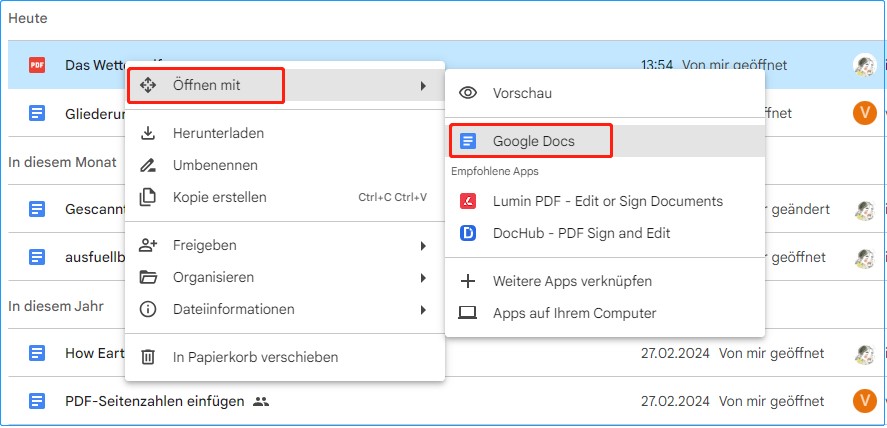Click the laptop icon beside Apps auf Ihrem Computer

pos(468,313)
